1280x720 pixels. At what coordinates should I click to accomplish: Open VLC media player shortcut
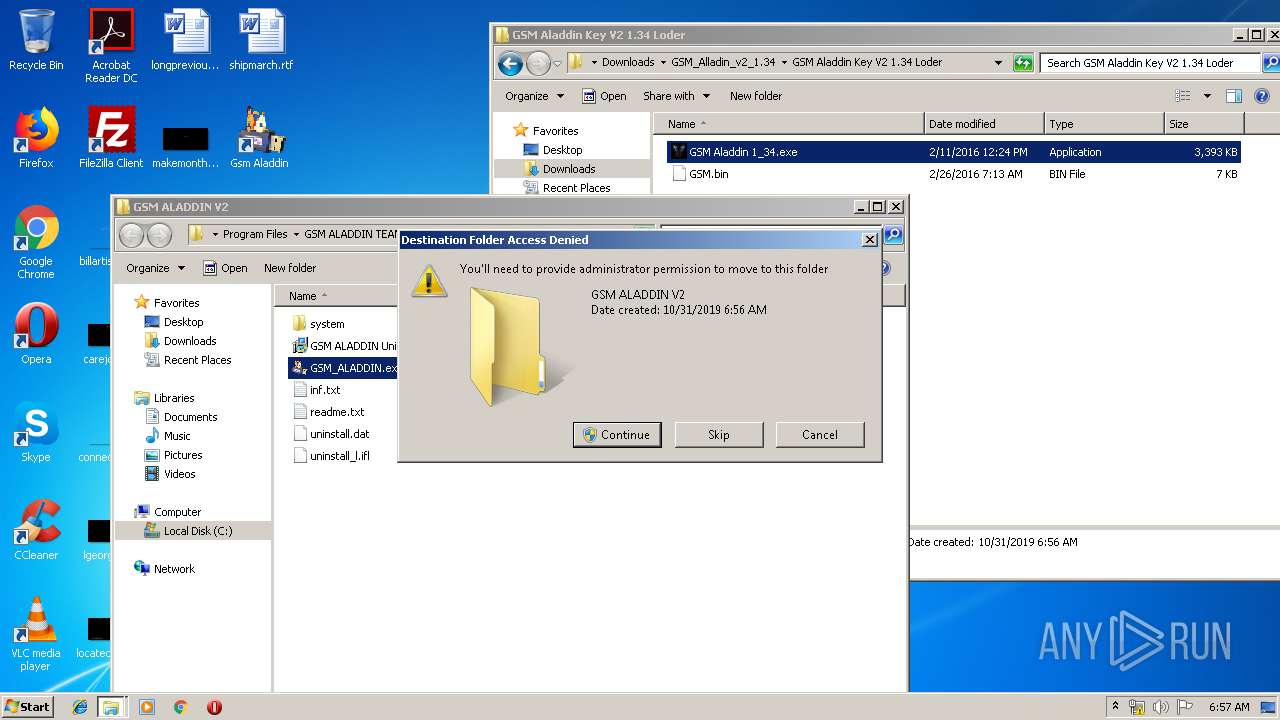pos(36,634)
